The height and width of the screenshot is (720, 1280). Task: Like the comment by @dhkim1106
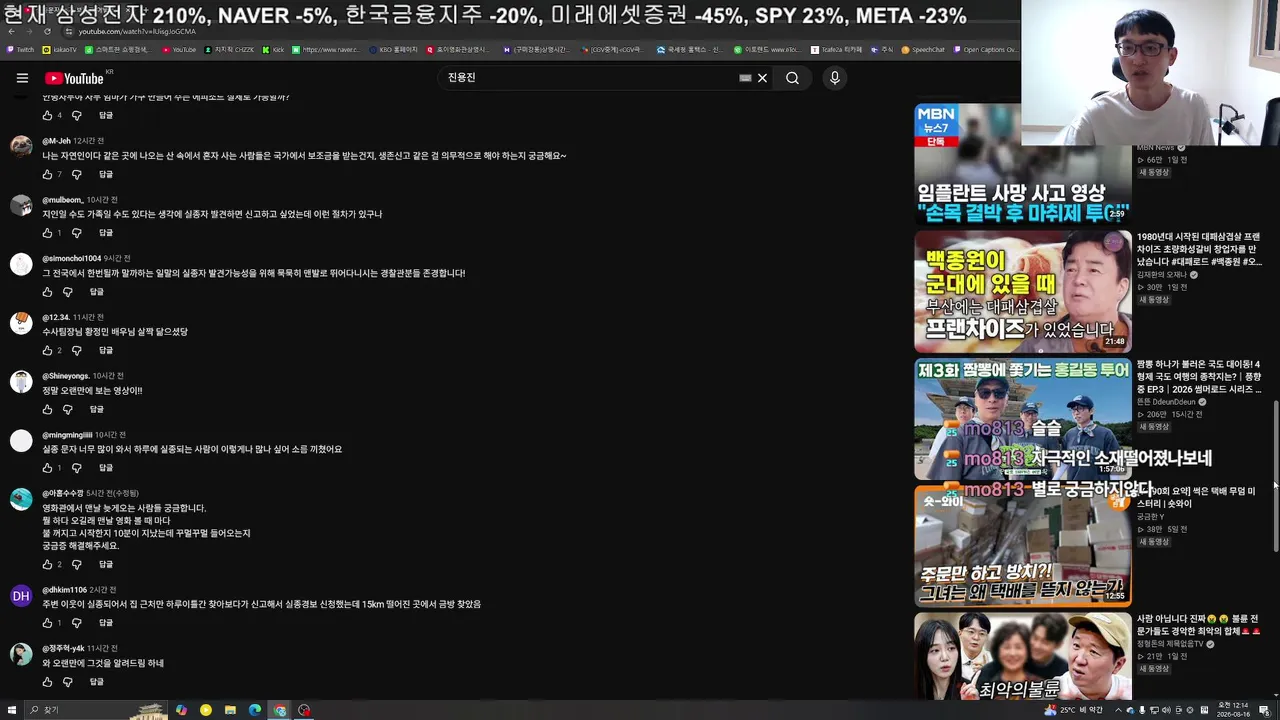click(x=47, y=623)
